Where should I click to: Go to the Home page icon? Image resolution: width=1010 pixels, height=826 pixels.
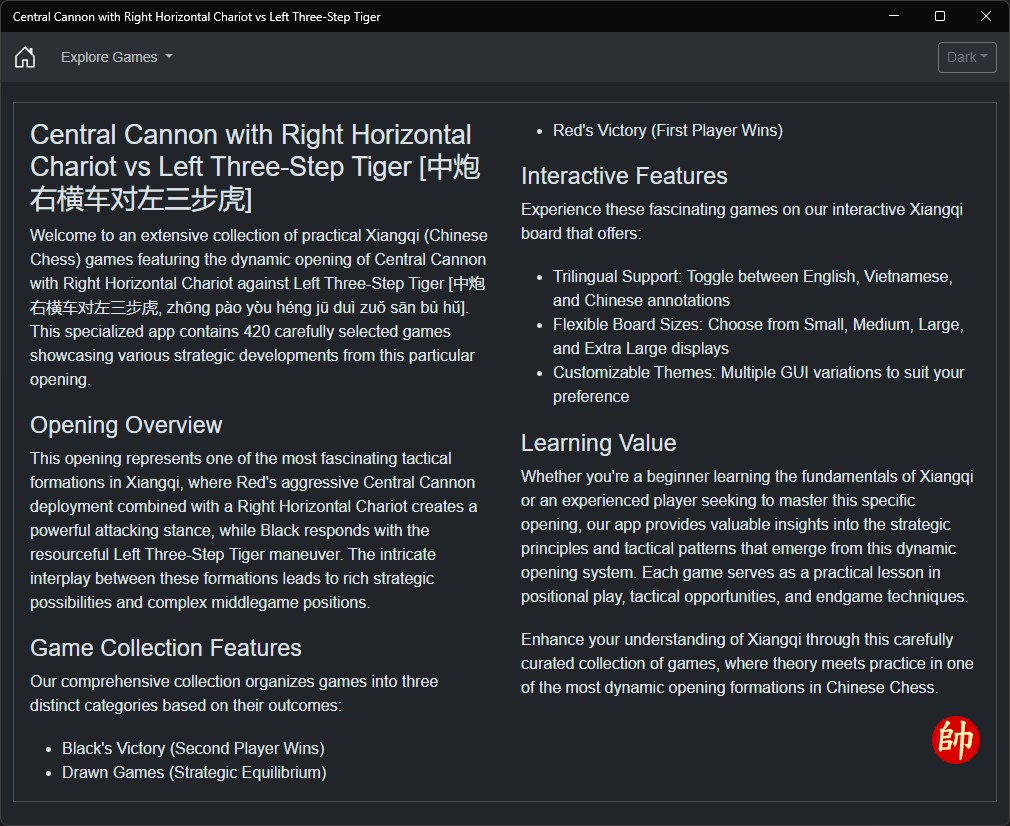25,57
